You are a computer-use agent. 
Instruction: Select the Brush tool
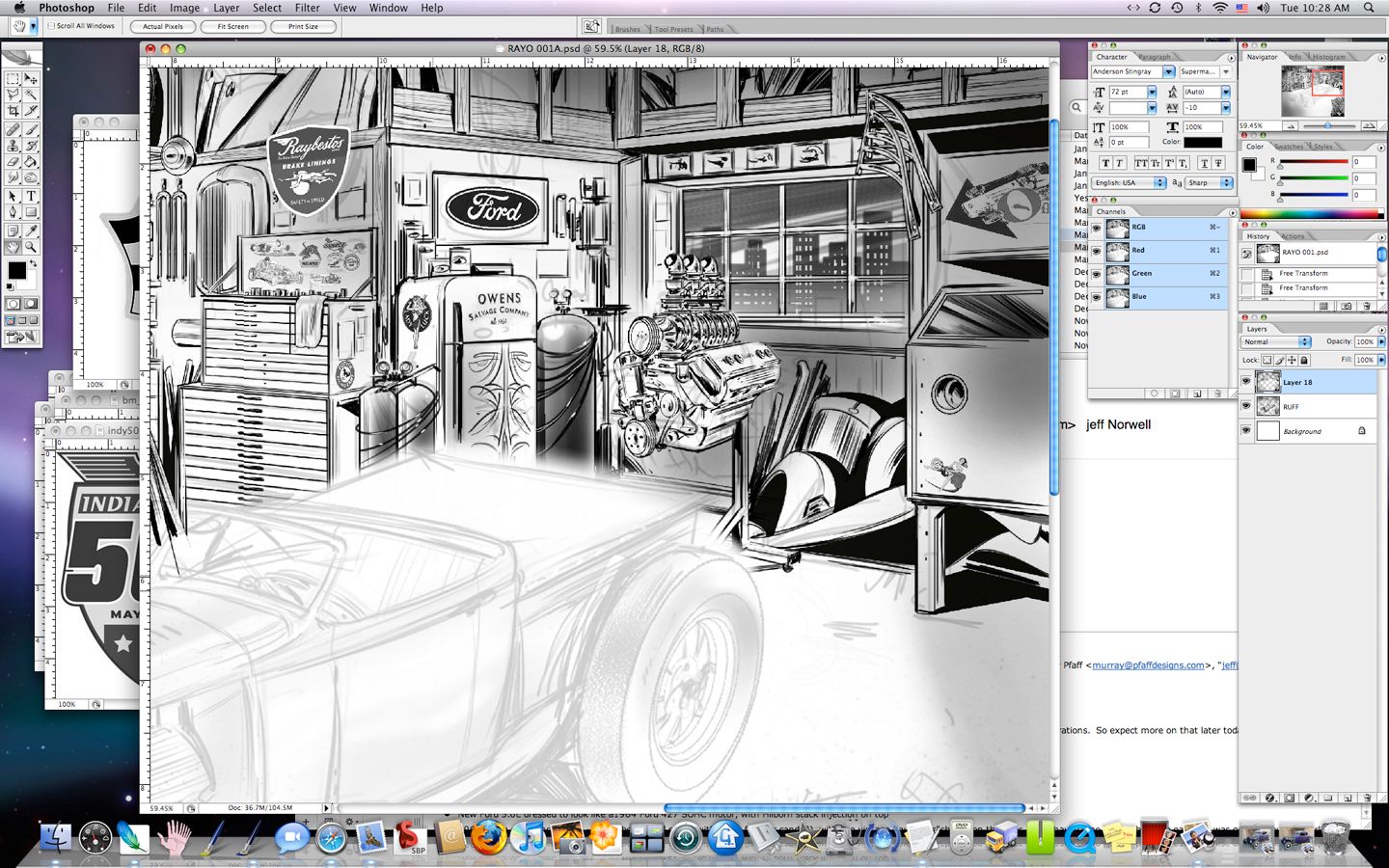click(x=31, y=130)
